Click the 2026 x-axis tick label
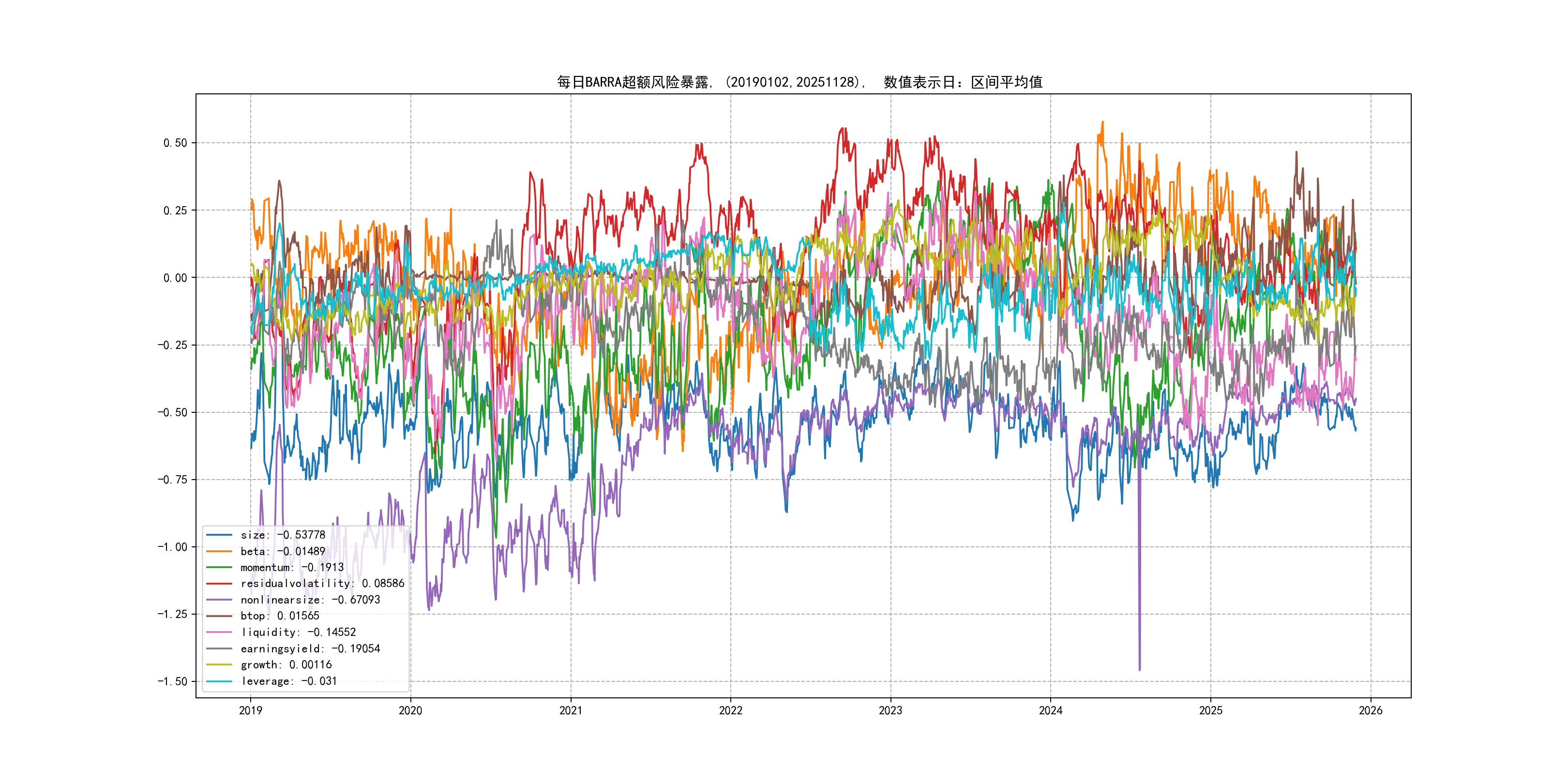Screen dimensions: 1568x784 pos(1370,710)
